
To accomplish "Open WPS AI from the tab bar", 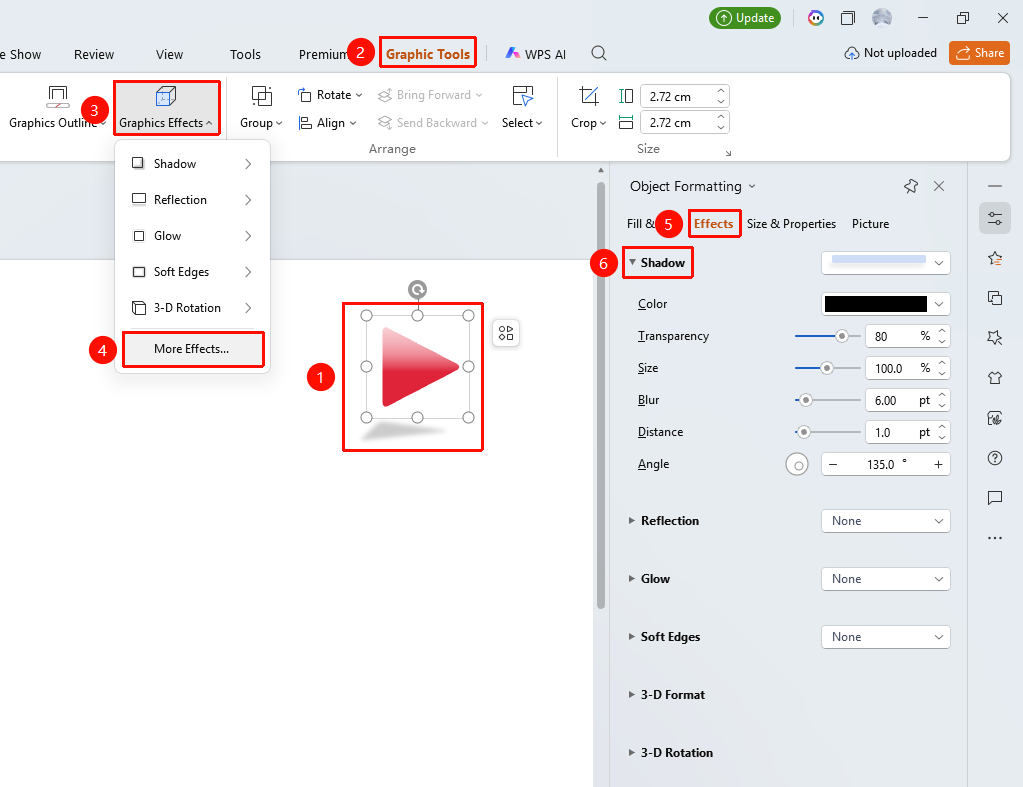I will coord(536,54).
